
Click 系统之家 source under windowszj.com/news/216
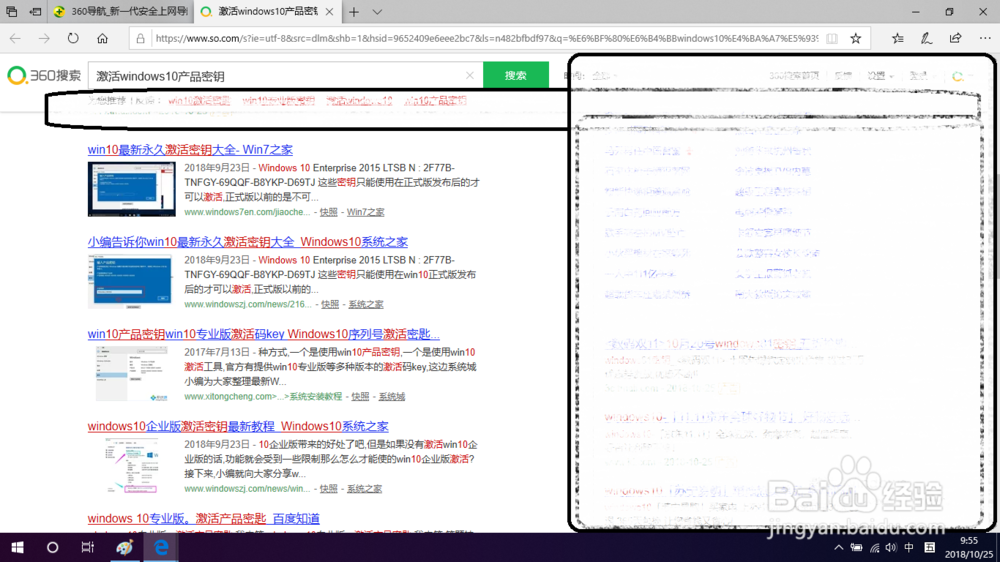pyautogui.click(x=365, y=304)
